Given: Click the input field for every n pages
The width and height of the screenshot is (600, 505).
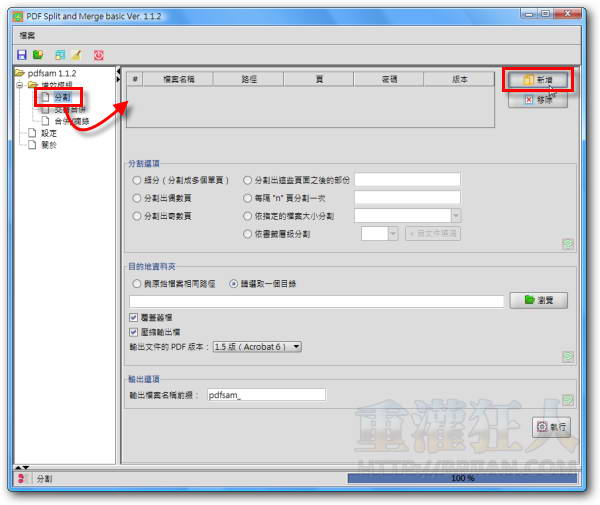Looking at the screenshot, I should tap(408, 197).
